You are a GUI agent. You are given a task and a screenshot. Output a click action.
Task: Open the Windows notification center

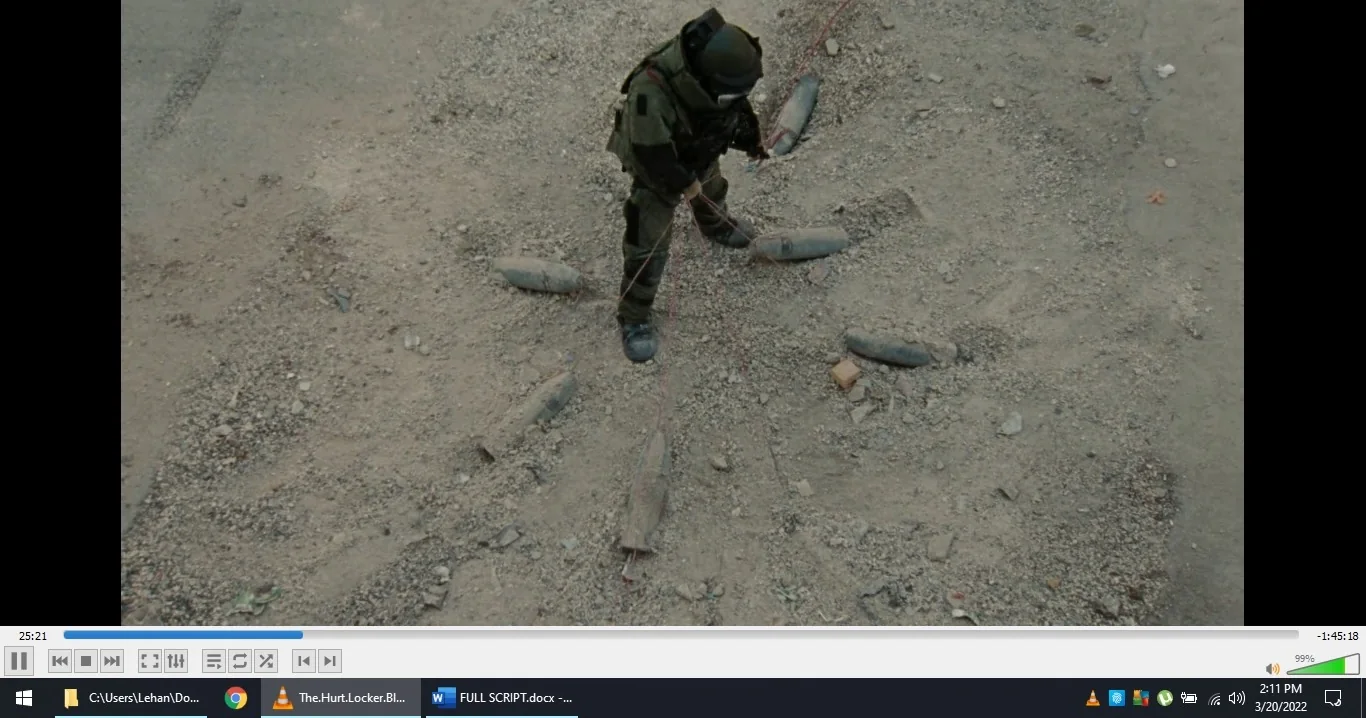click(x=1333, y=698)
